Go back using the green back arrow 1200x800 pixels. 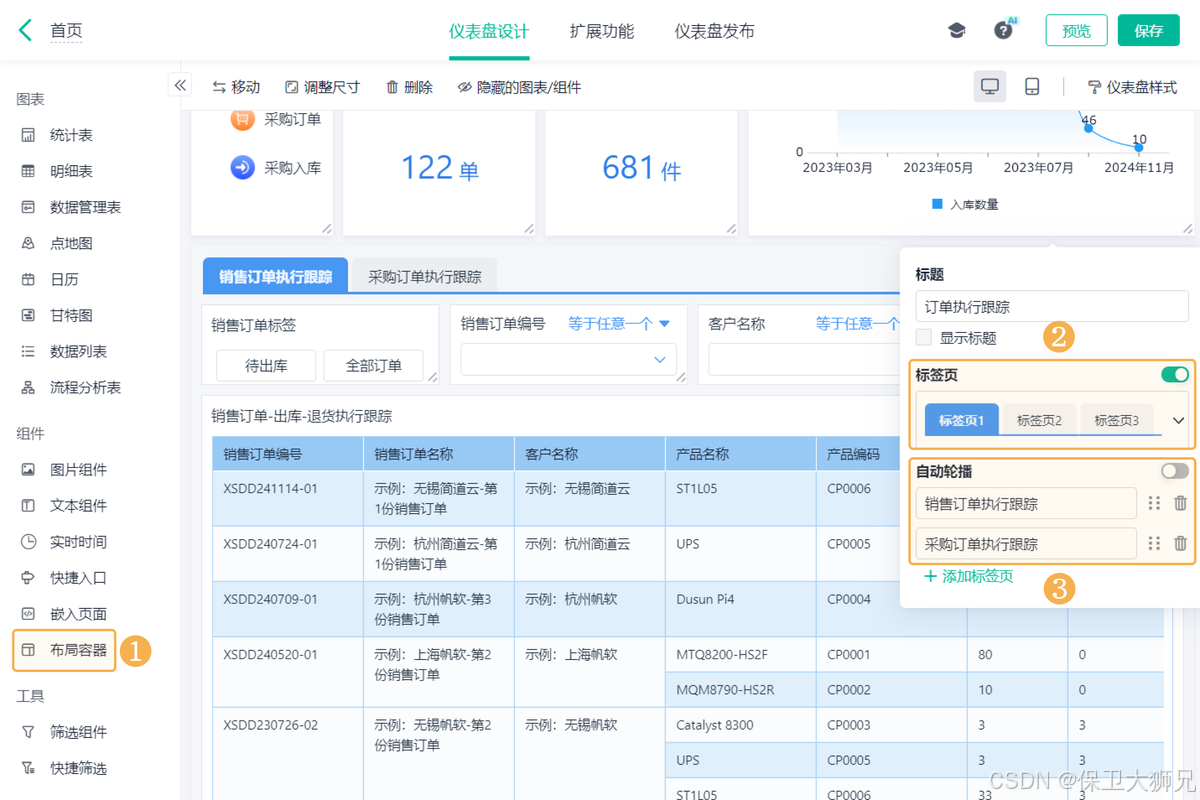tap(25, 30)
